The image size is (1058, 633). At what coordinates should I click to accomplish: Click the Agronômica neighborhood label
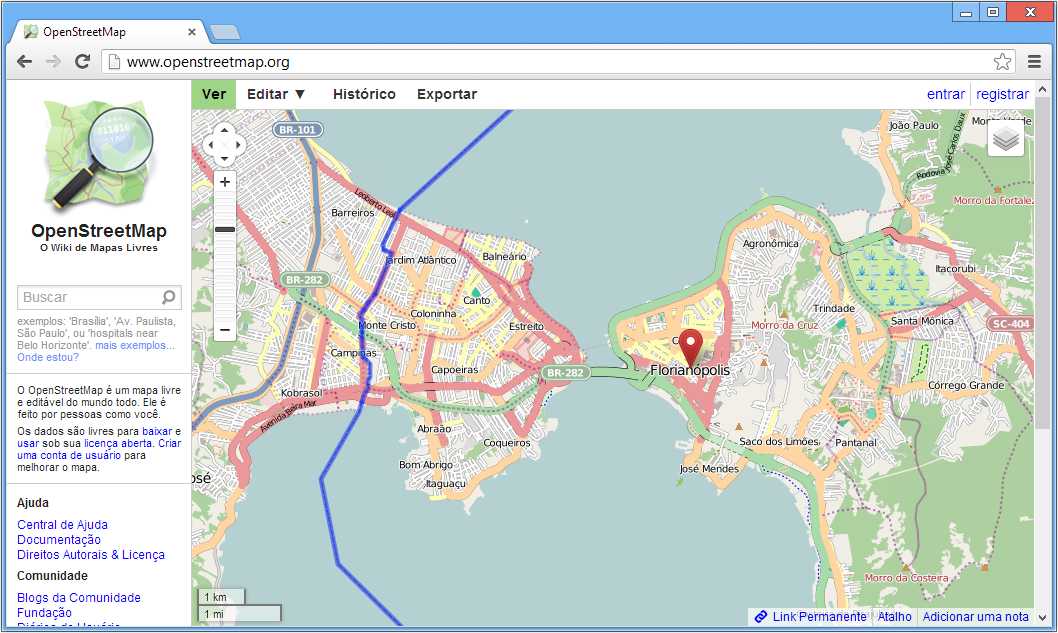[x=771, y=244]
